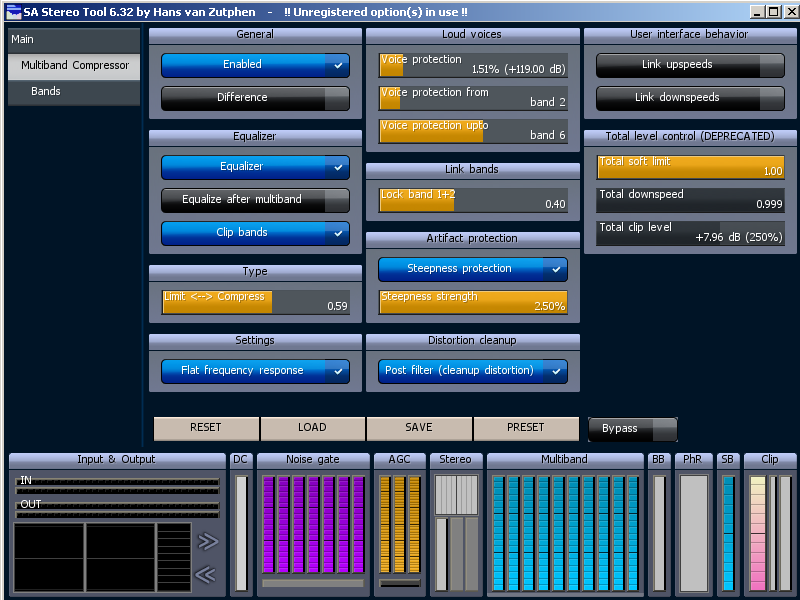The height and width of the screenshot is (600, 800).
Task: Click the Total downspeed slider
Action: [690, 200]
